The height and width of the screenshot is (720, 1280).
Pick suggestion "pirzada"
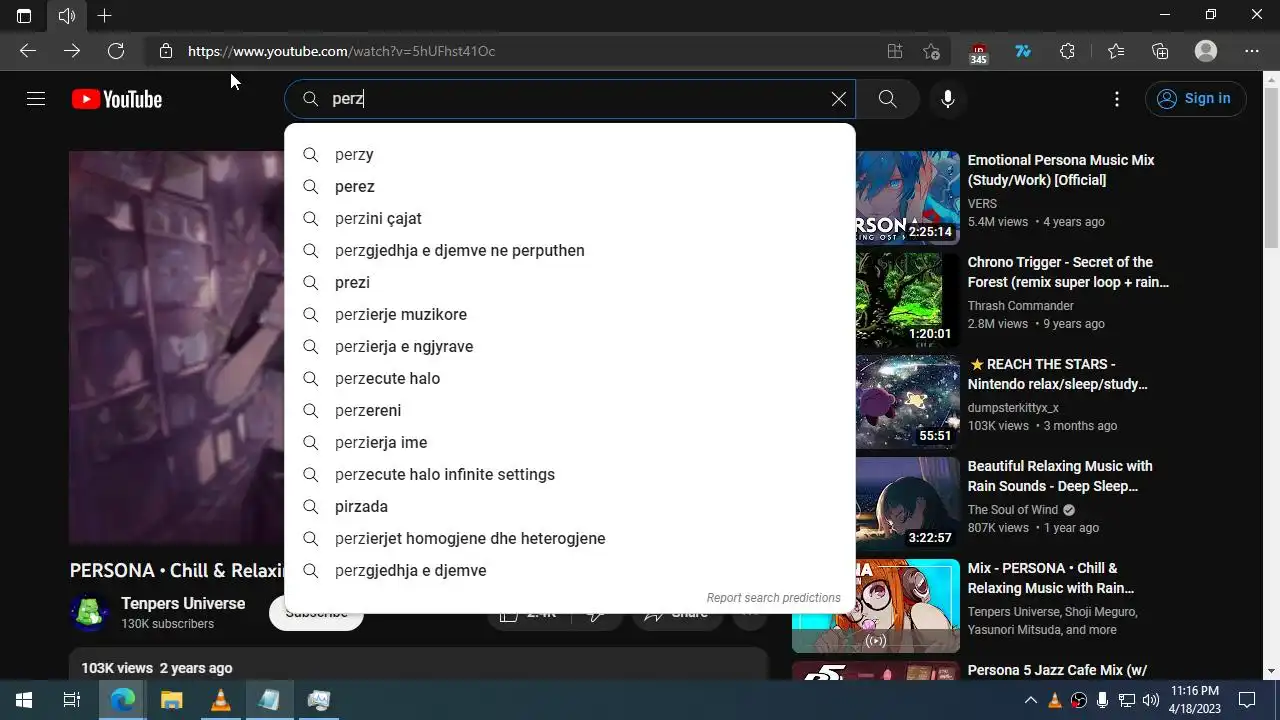pyautogui.click(x=570, y=506)
